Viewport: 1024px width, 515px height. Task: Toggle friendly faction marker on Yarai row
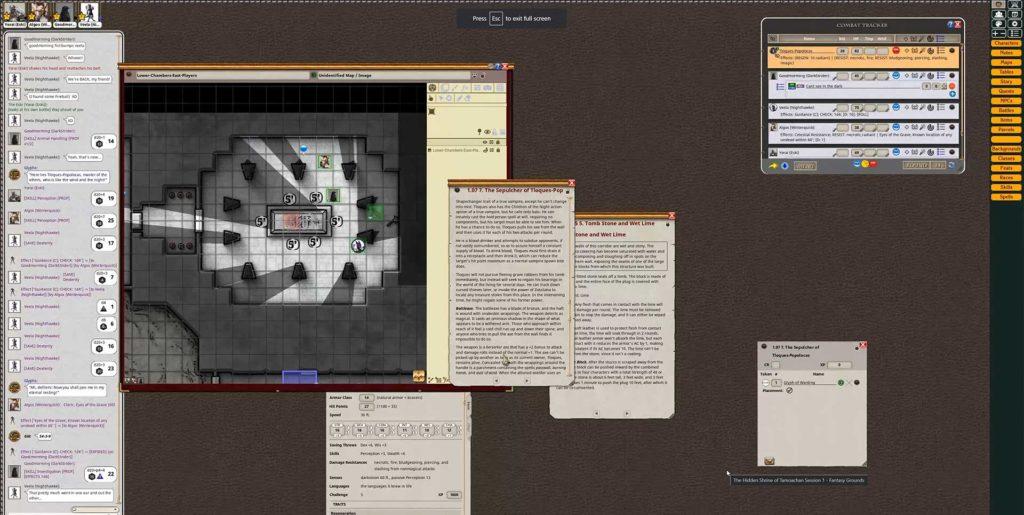(x=896, y=152)
